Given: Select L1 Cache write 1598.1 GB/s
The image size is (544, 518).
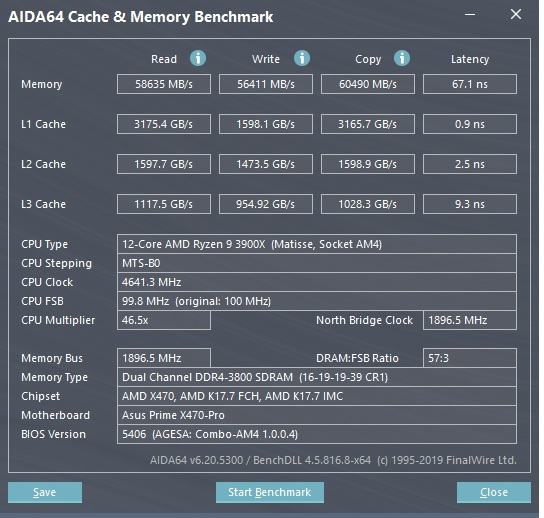Looking at the screenshot, I should coord(266,124).
